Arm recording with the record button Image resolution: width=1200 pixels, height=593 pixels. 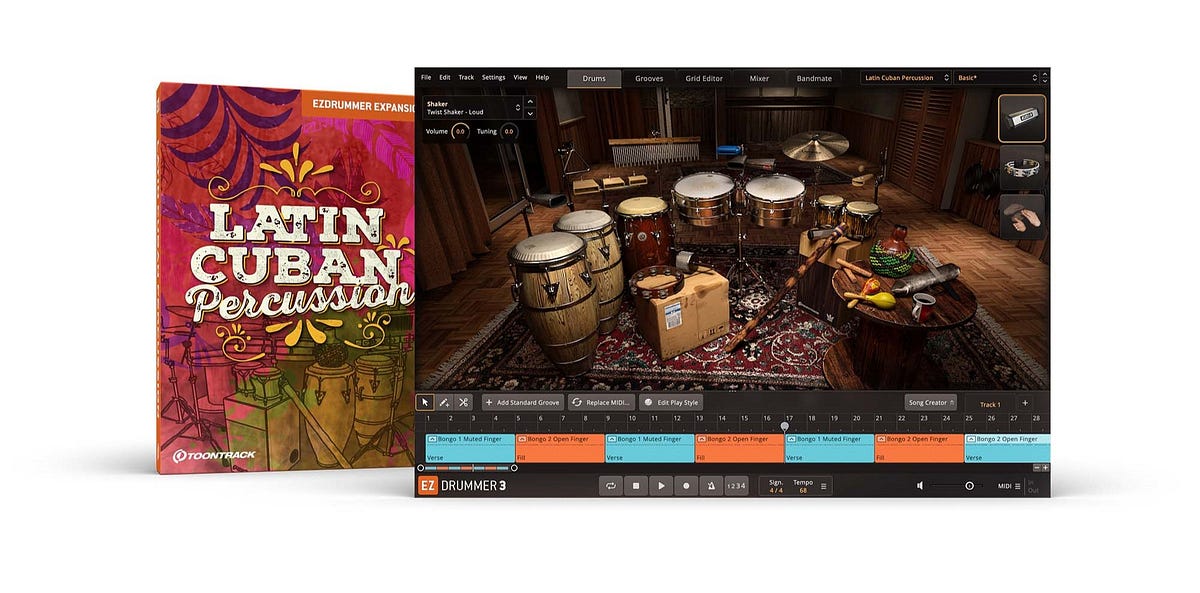tap(685, 486)
